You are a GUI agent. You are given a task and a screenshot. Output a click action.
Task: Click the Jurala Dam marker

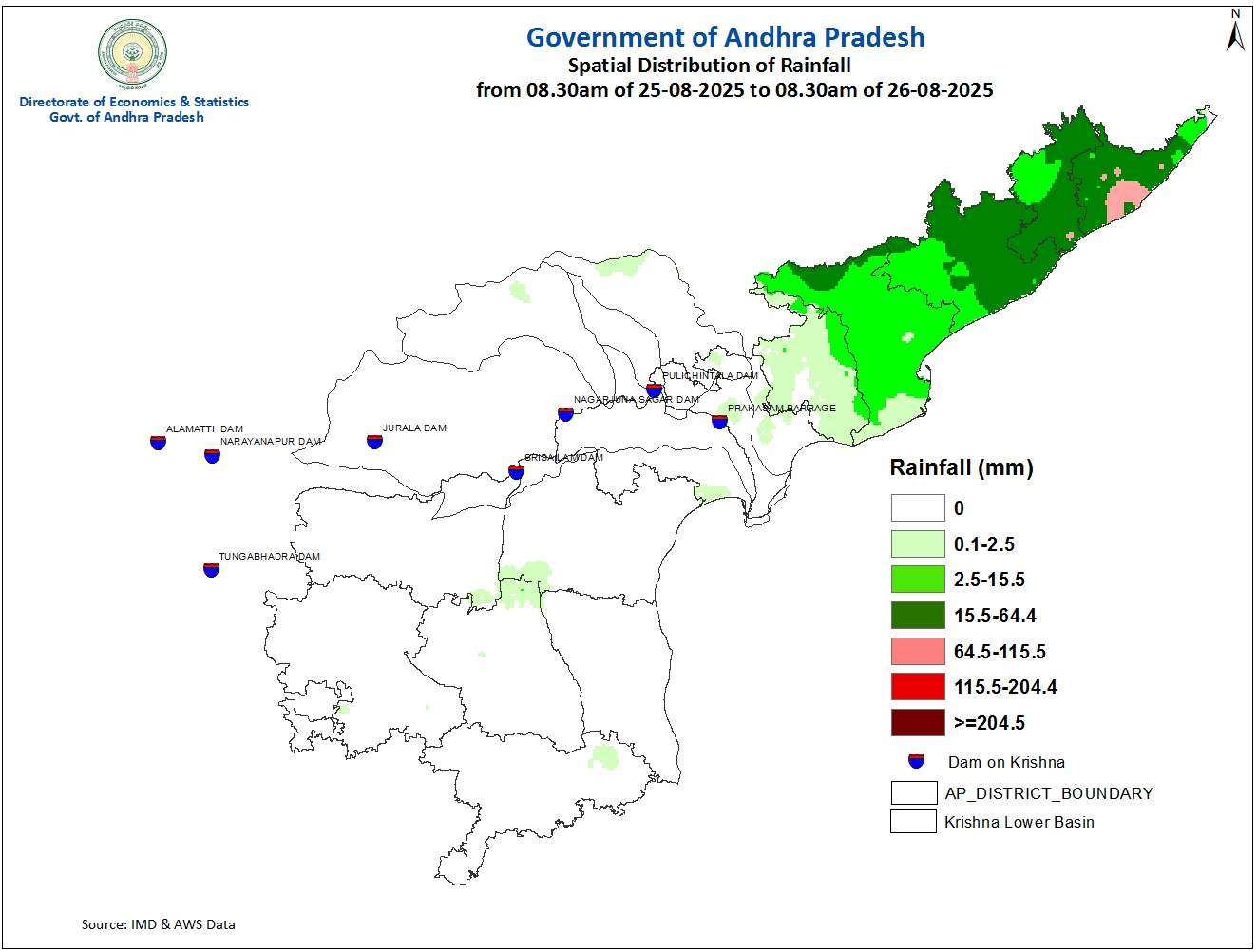coord(374,441)
